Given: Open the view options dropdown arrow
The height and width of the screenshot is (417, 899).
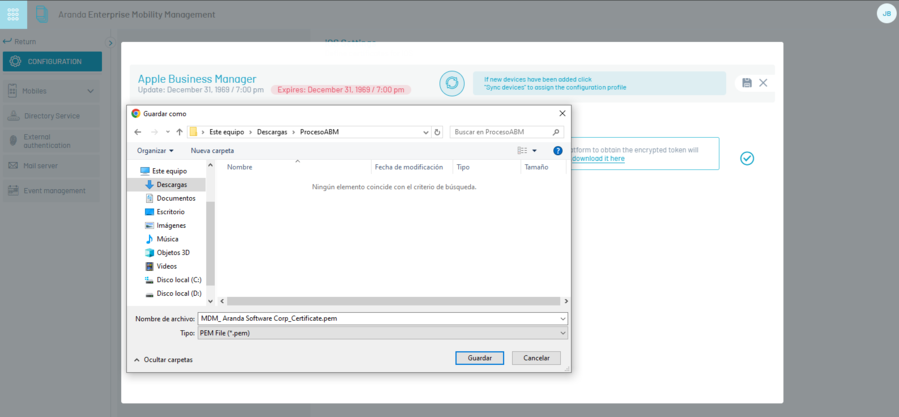Looking at the screenshot, I should point(535,150).
